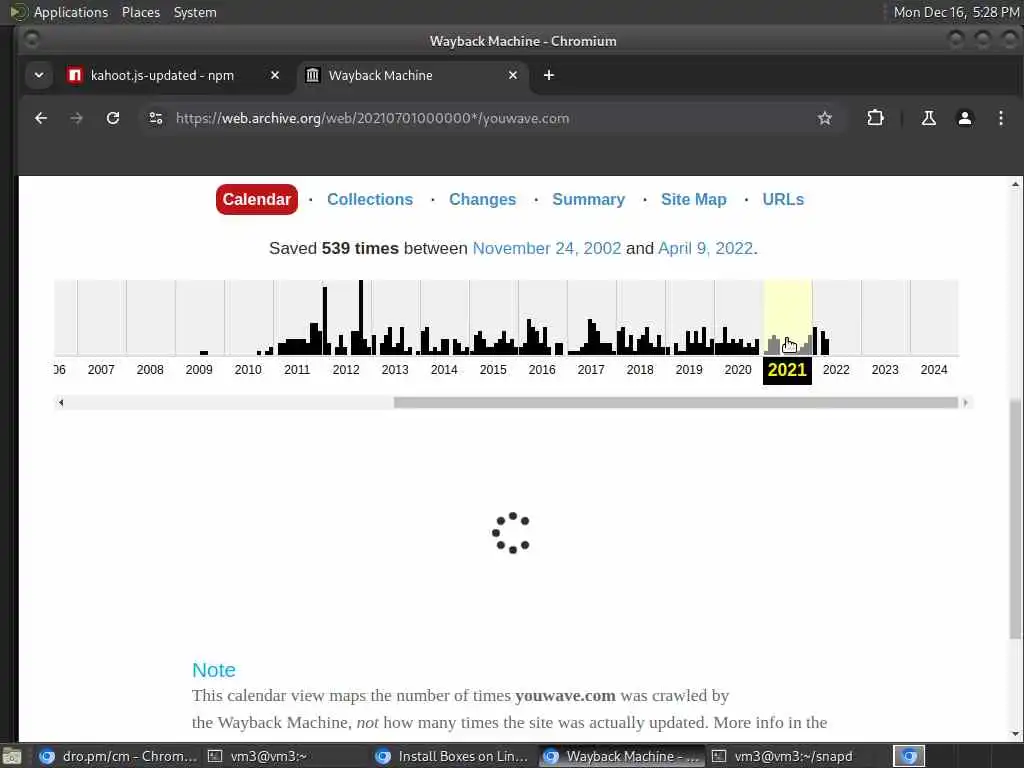Open the Summary view
This screenshot has width=1024, height=768.
click(588, 199)
